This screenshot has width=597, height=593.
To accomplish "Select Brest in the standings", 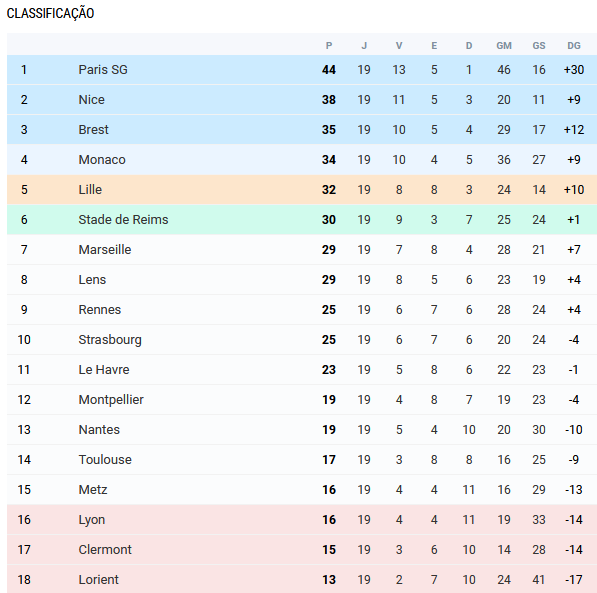I will click(x=93, y=130).
